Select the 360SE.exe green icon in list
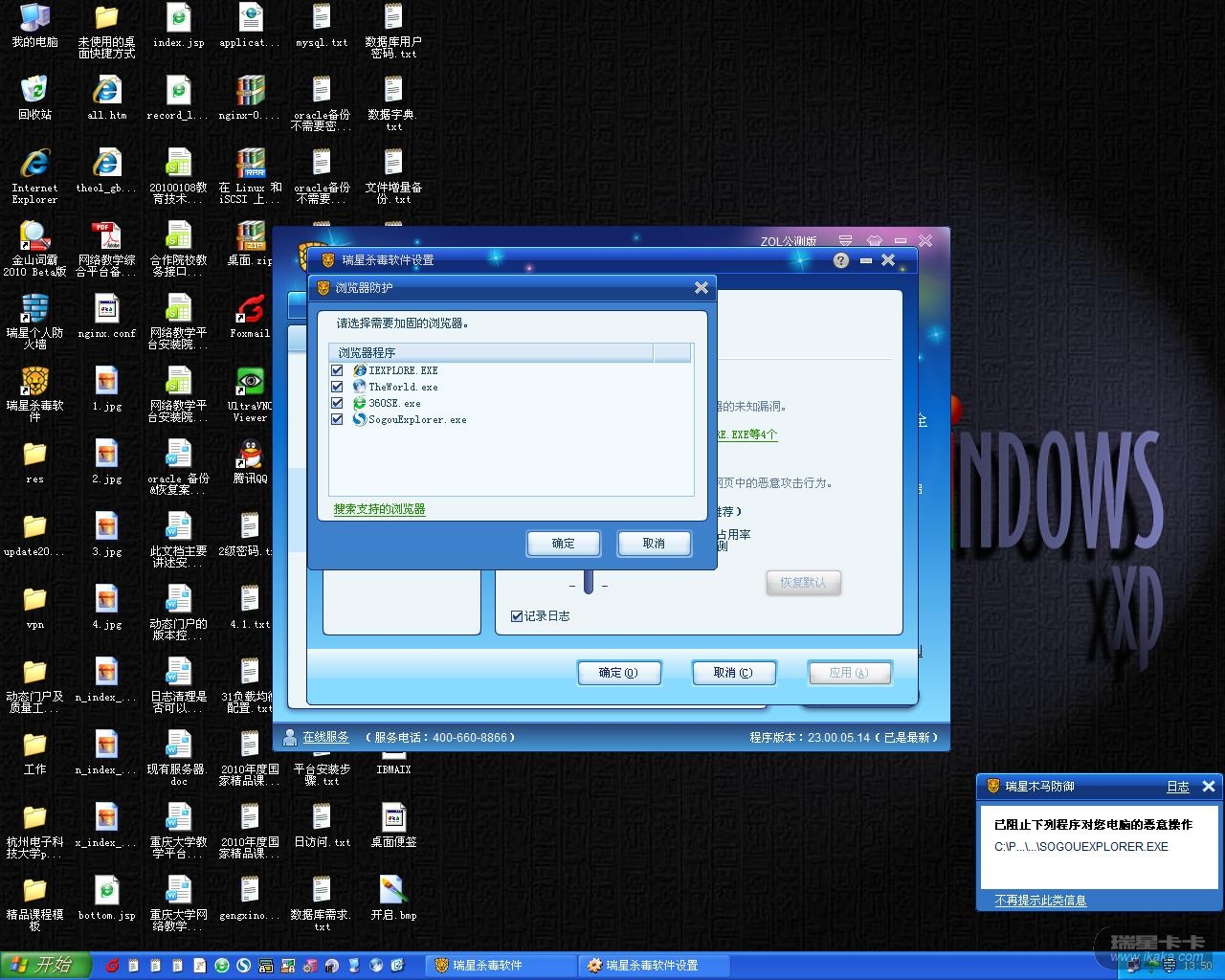This screenshot has width=1225, height=980. point(360,403)
